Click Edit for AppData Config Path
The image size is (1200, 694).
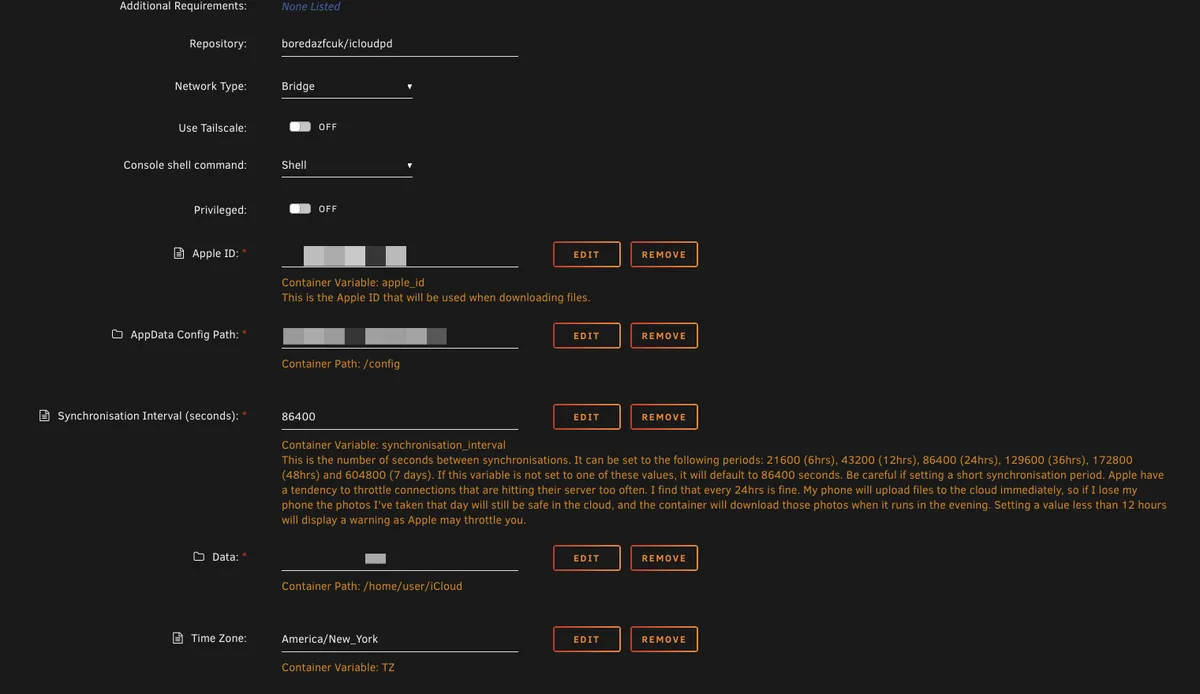click(587, 335)
